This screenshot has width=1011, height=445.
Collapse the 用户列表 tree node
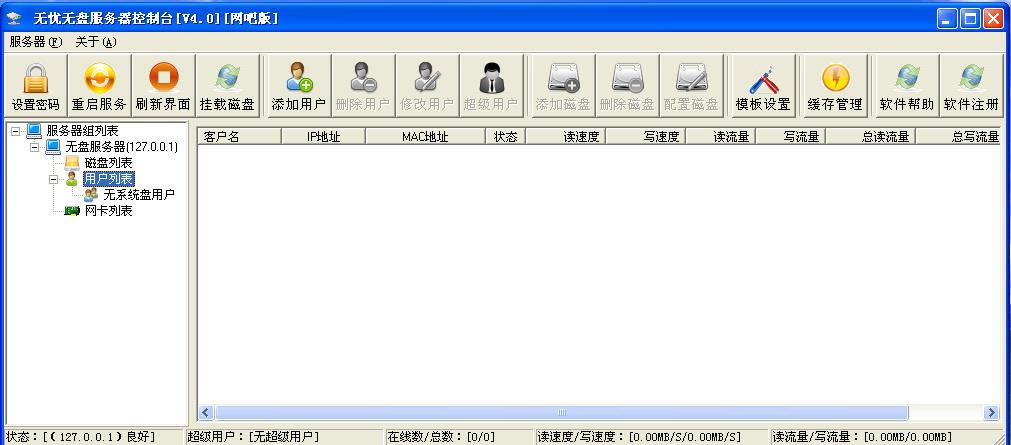pos(54,179)
